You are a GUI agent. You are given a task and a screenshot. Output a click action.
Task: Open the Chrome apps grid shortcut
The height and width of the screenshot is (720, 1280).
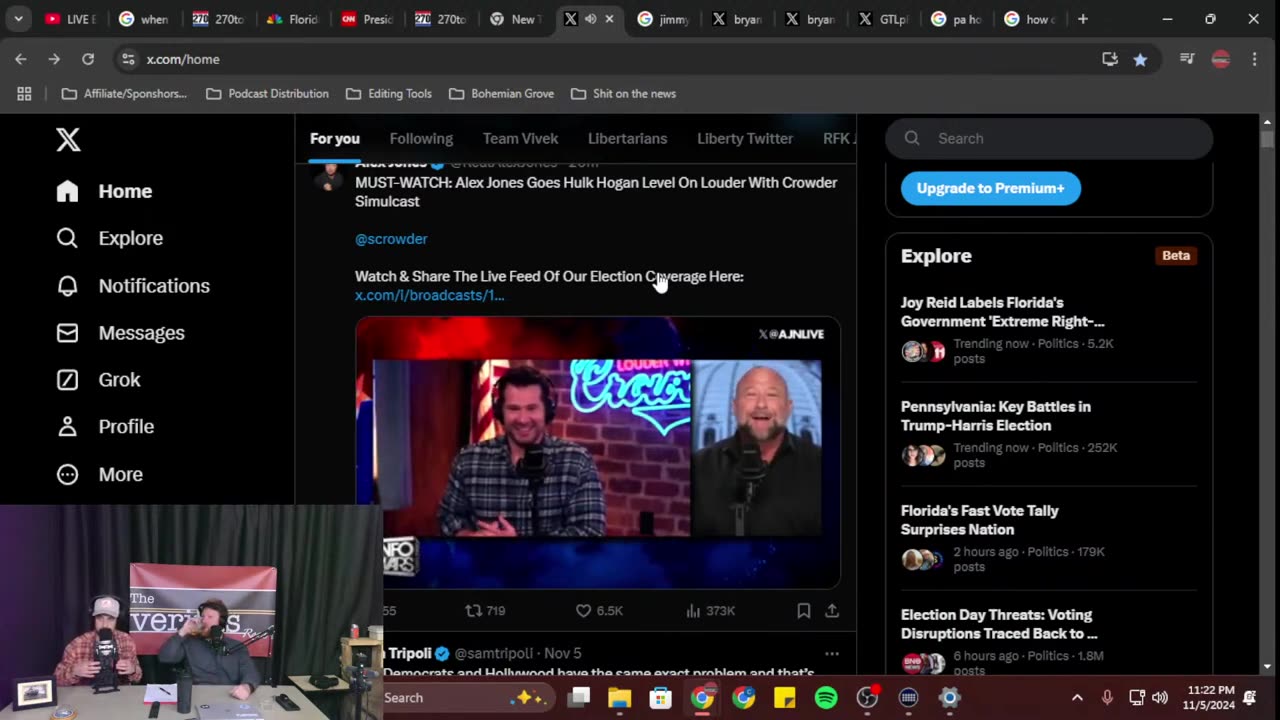pyautogui.click(x=24, y=93)
